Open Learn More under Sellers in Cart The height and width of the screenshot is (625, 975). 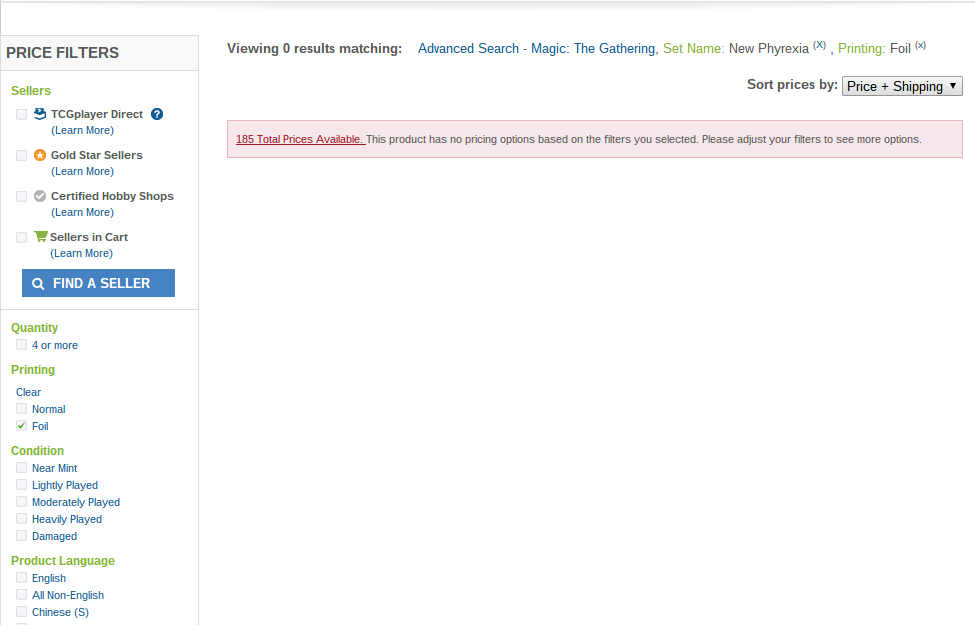click(x=81, y=253)
